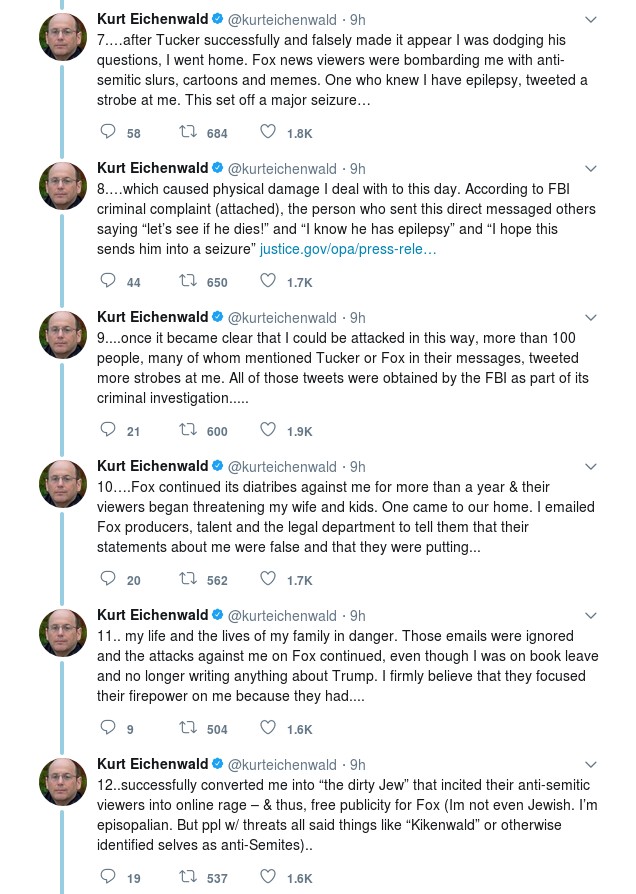Image resolution: width=636 pixels, height=894 pixels.
Task: Expand the options chevron on tweet 9
Action: tap(590, 318)
